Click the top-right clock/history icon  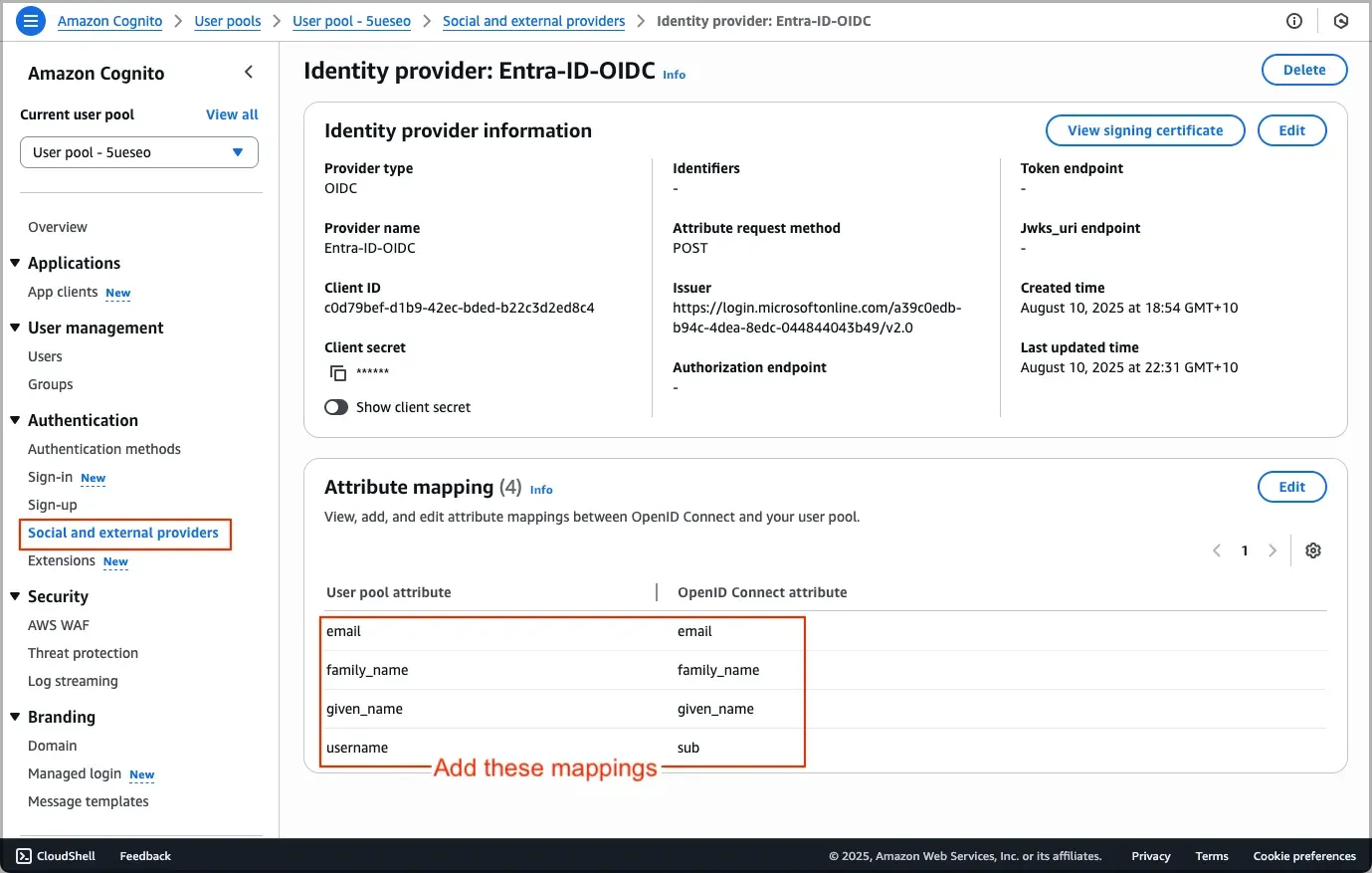coord(1341,21)
